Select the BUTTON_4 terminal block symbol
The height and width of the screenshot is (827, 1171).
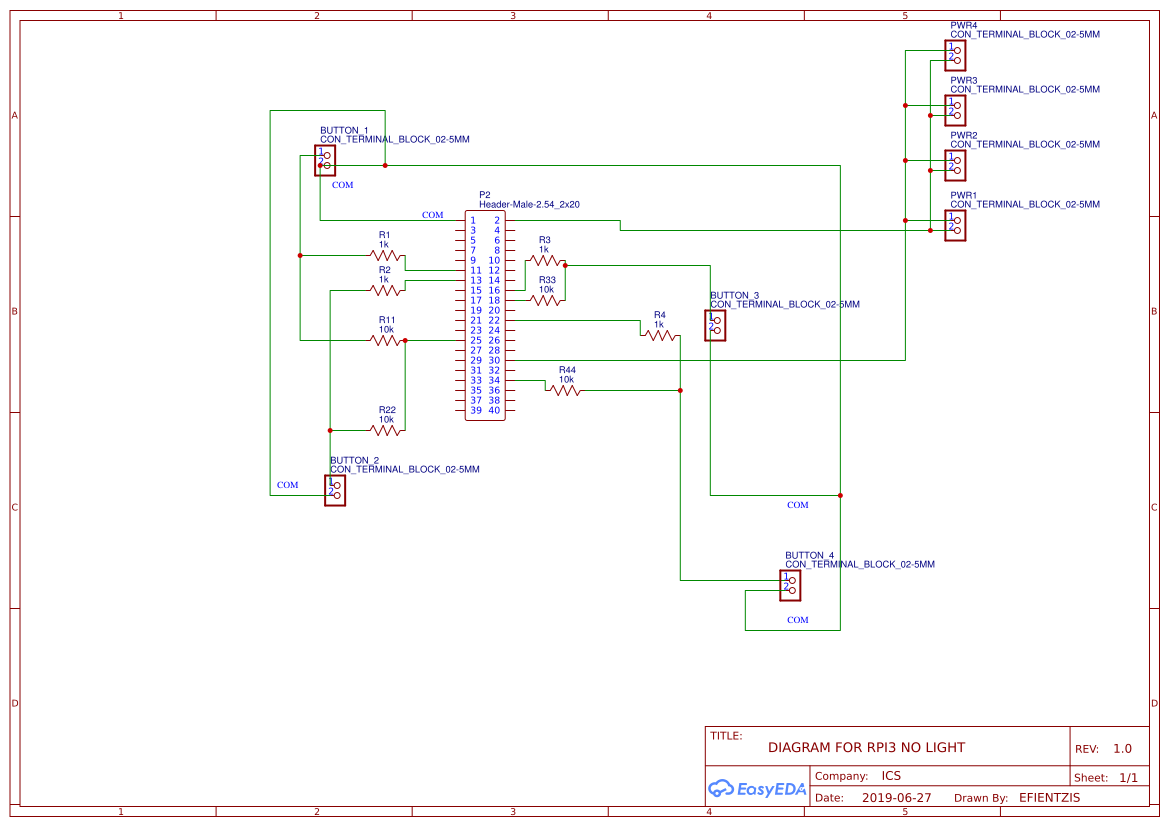coord(790,585)
